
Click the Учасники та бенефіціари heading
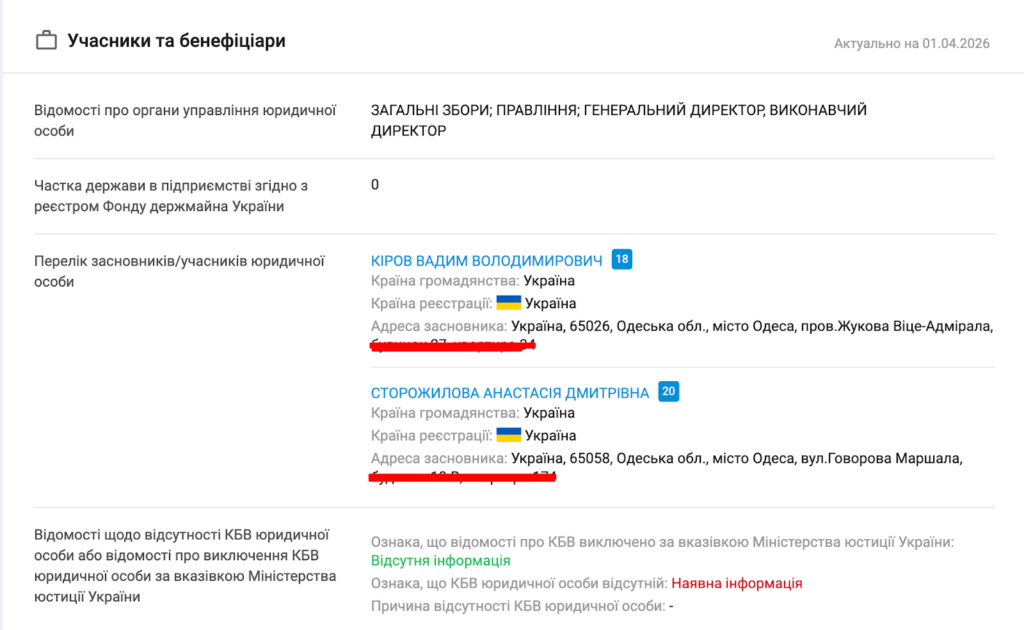pos(176,41)
